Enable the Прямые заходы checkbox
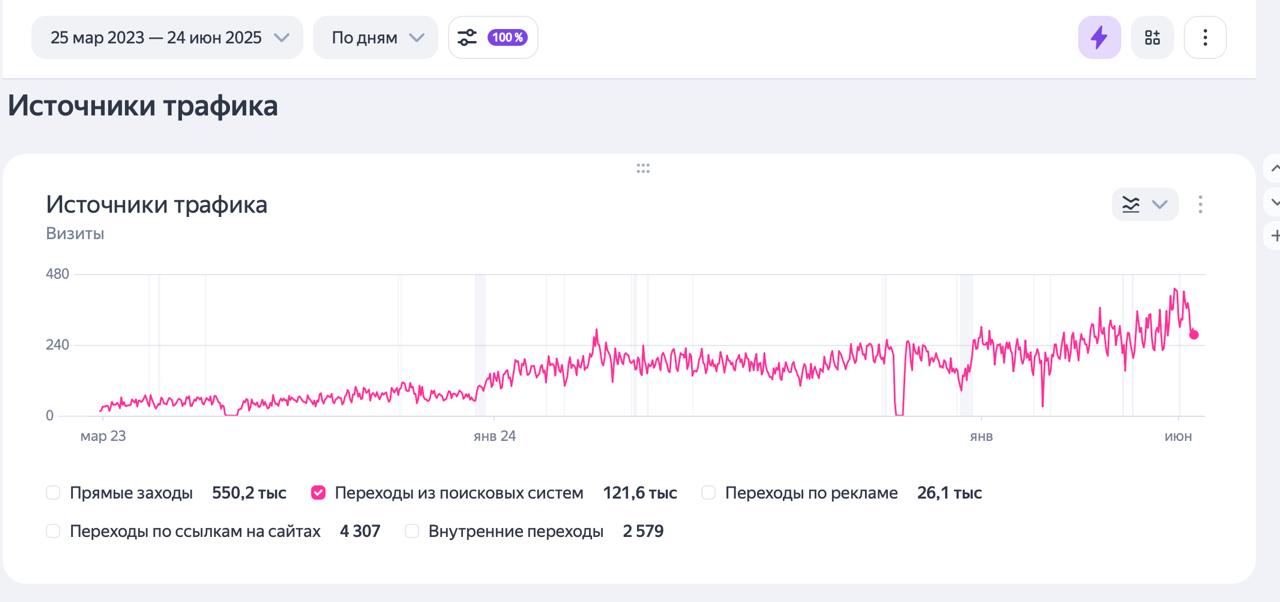The width and height of the screenshot is (1280, 602). tap(52, 492)
